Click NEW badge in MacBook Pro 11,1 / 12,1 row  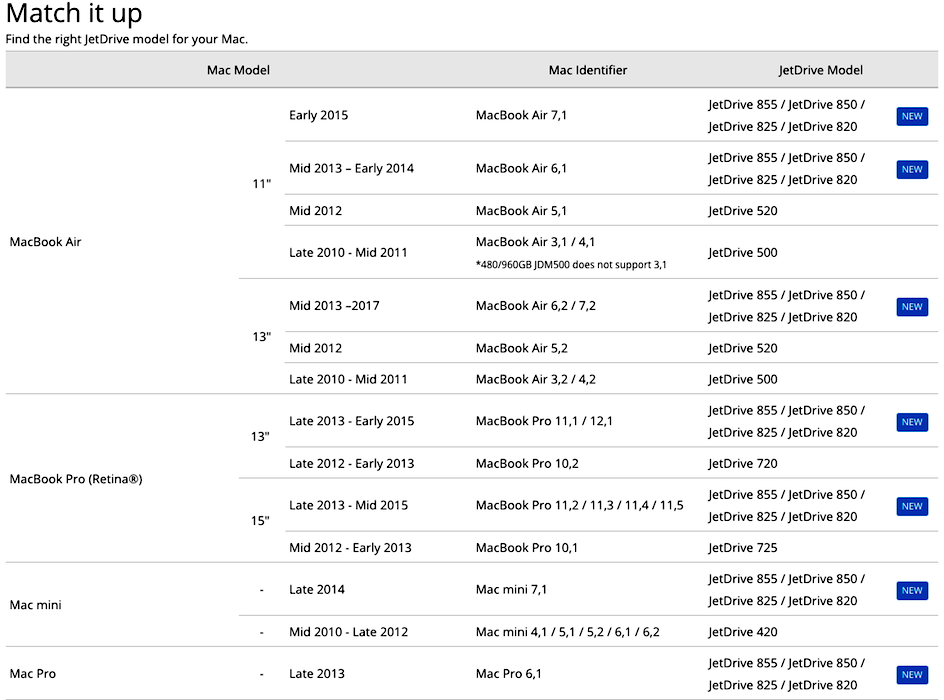point(911,422)
